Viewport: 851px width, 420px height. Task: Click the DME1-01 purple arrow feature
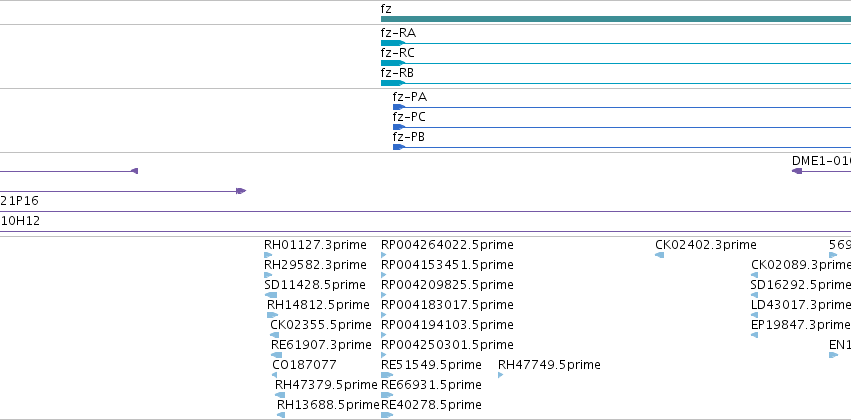point(821,171)
